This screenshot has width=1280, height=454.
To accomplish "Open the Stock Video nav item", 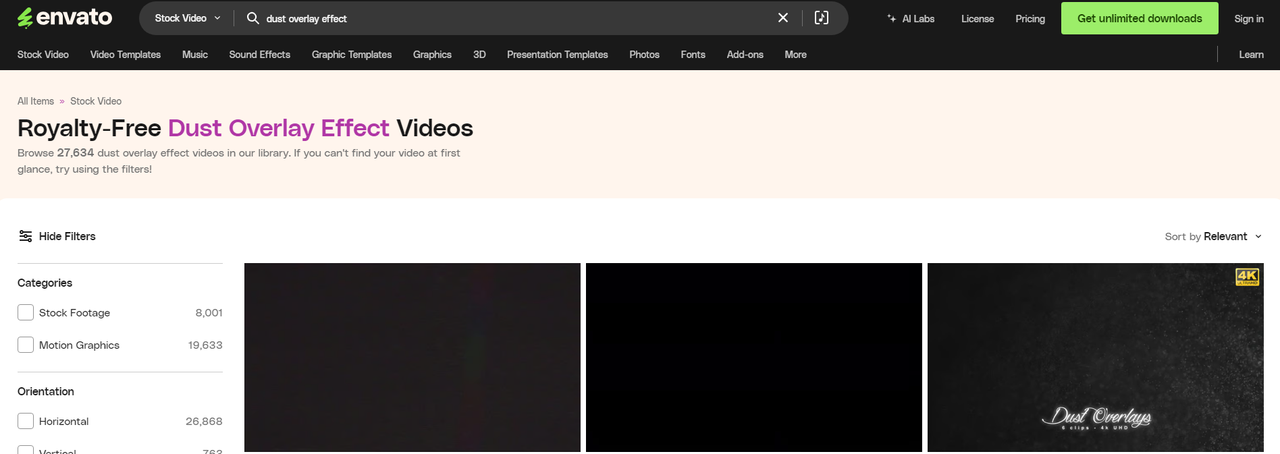I will tap(43, 55).
